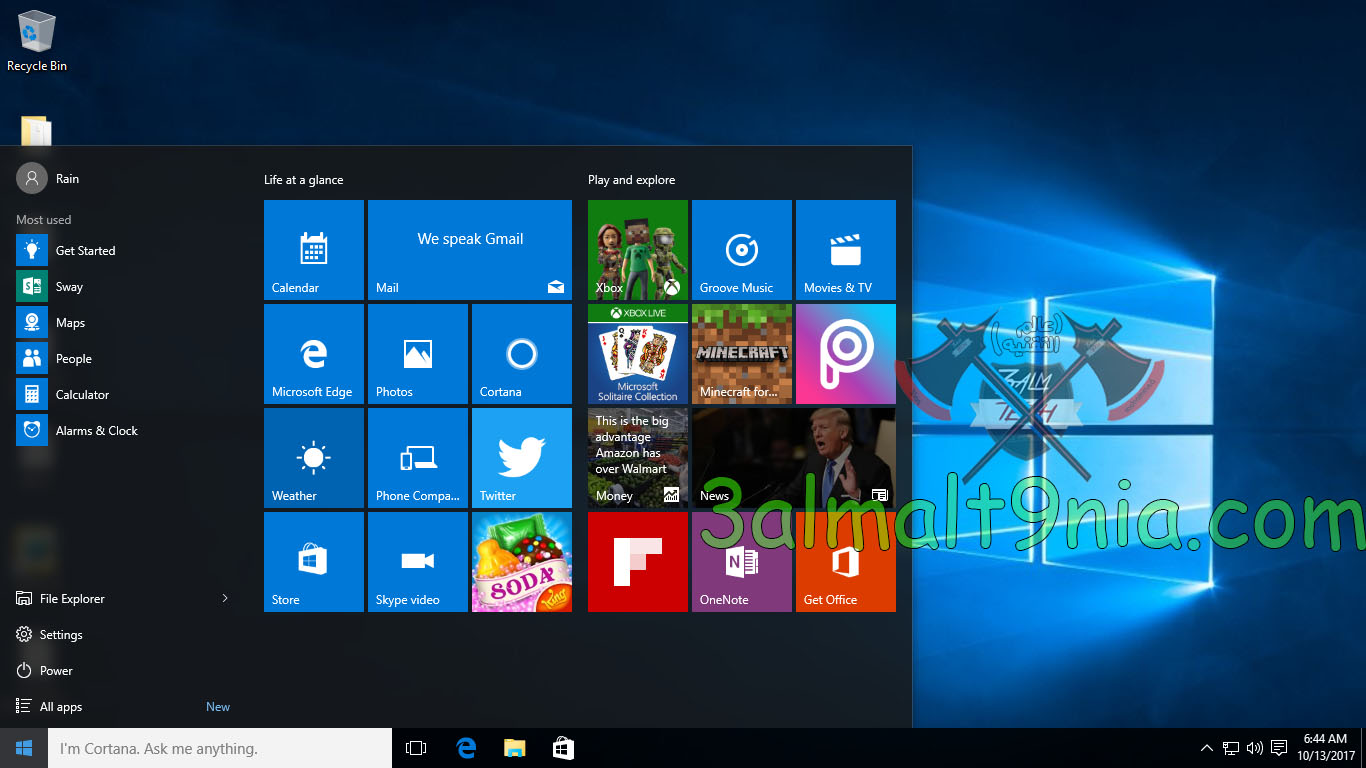Launch the Flipboard tile
Image resolution: width=1366 pixels, height=768 pixels.
coord(638,562)
